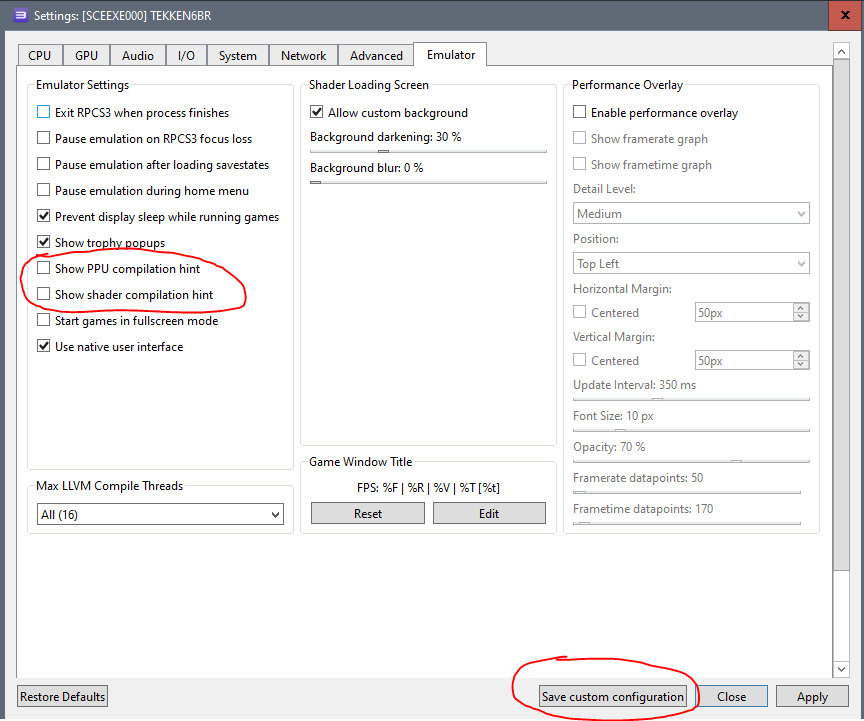Switch to the GPU tab
The width and height of the screenshot is (864, 721).
click(86, 56)
